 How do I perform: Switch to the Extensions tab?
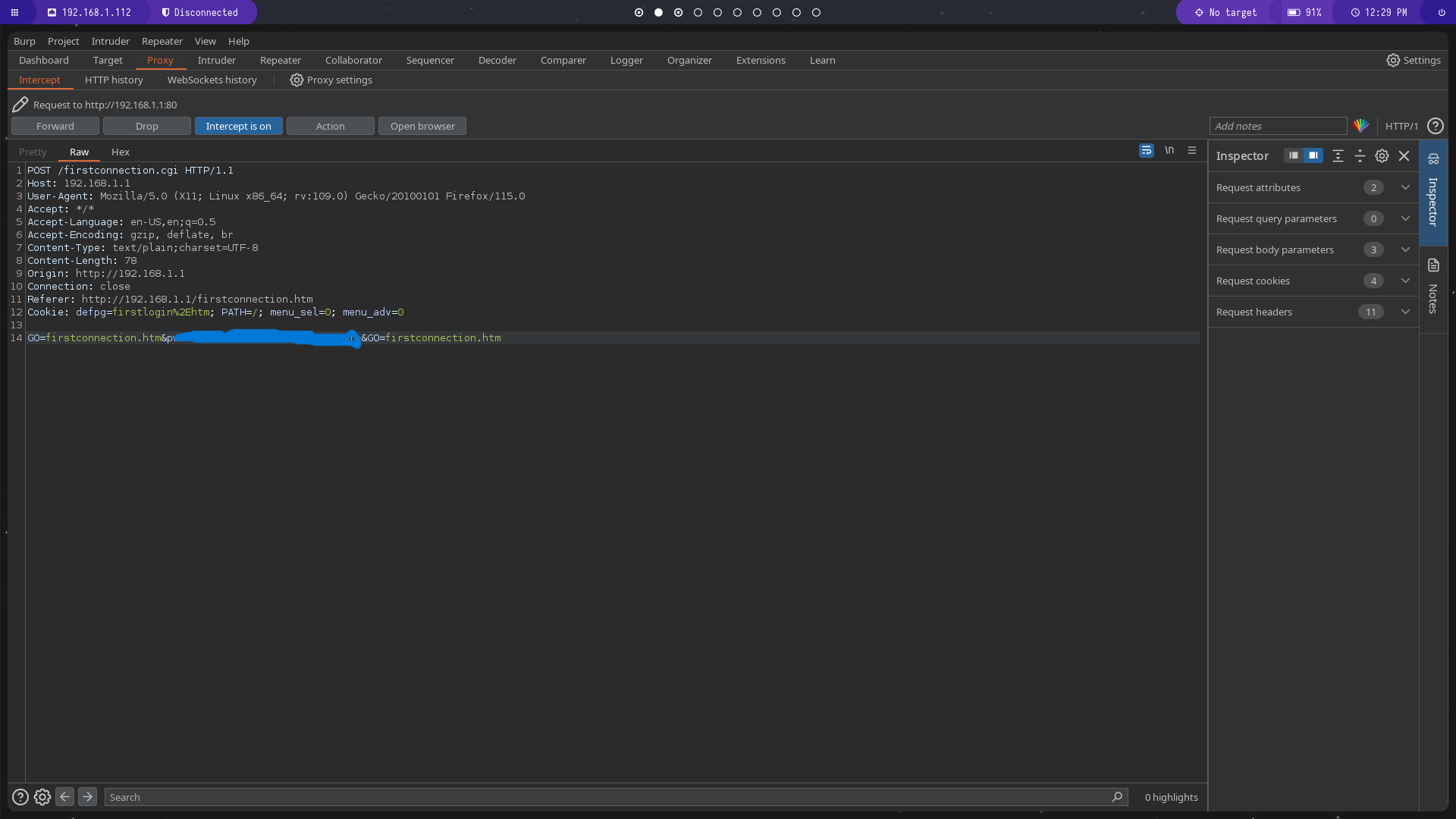coord(761,60)
